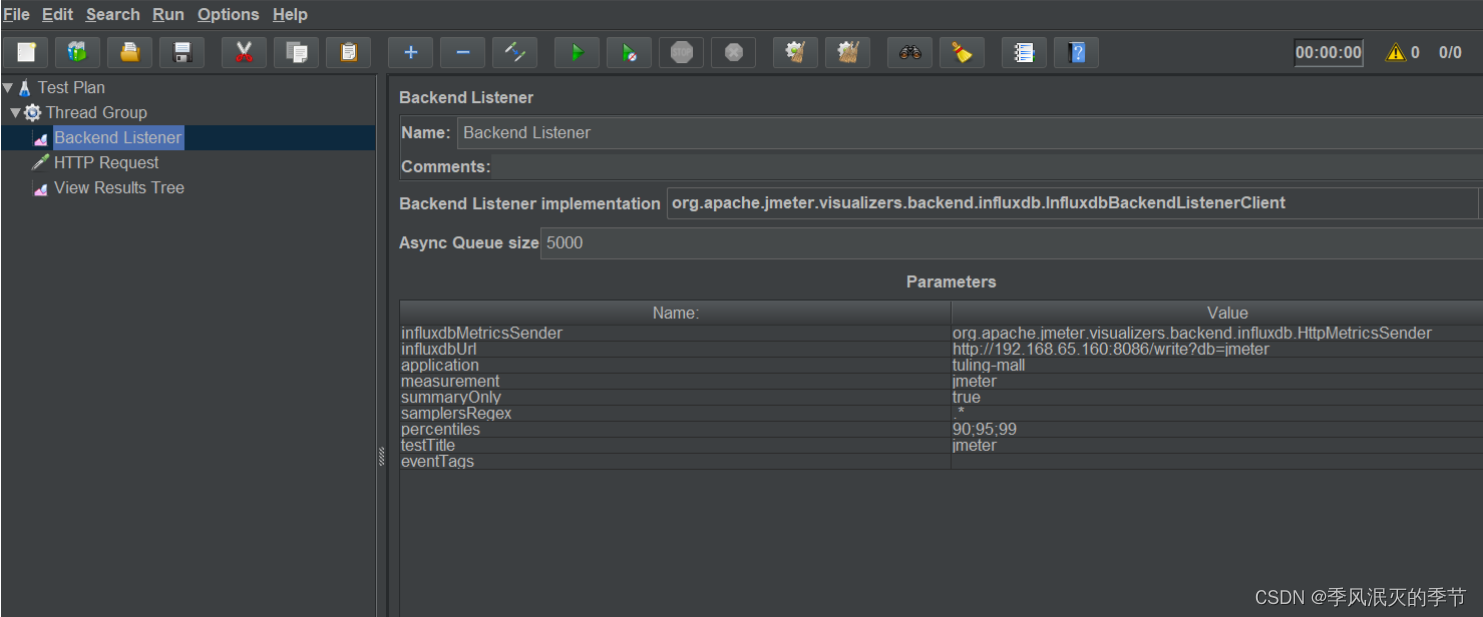
Task: Click the Copy icon in toolbar
Action: [296, 52]
